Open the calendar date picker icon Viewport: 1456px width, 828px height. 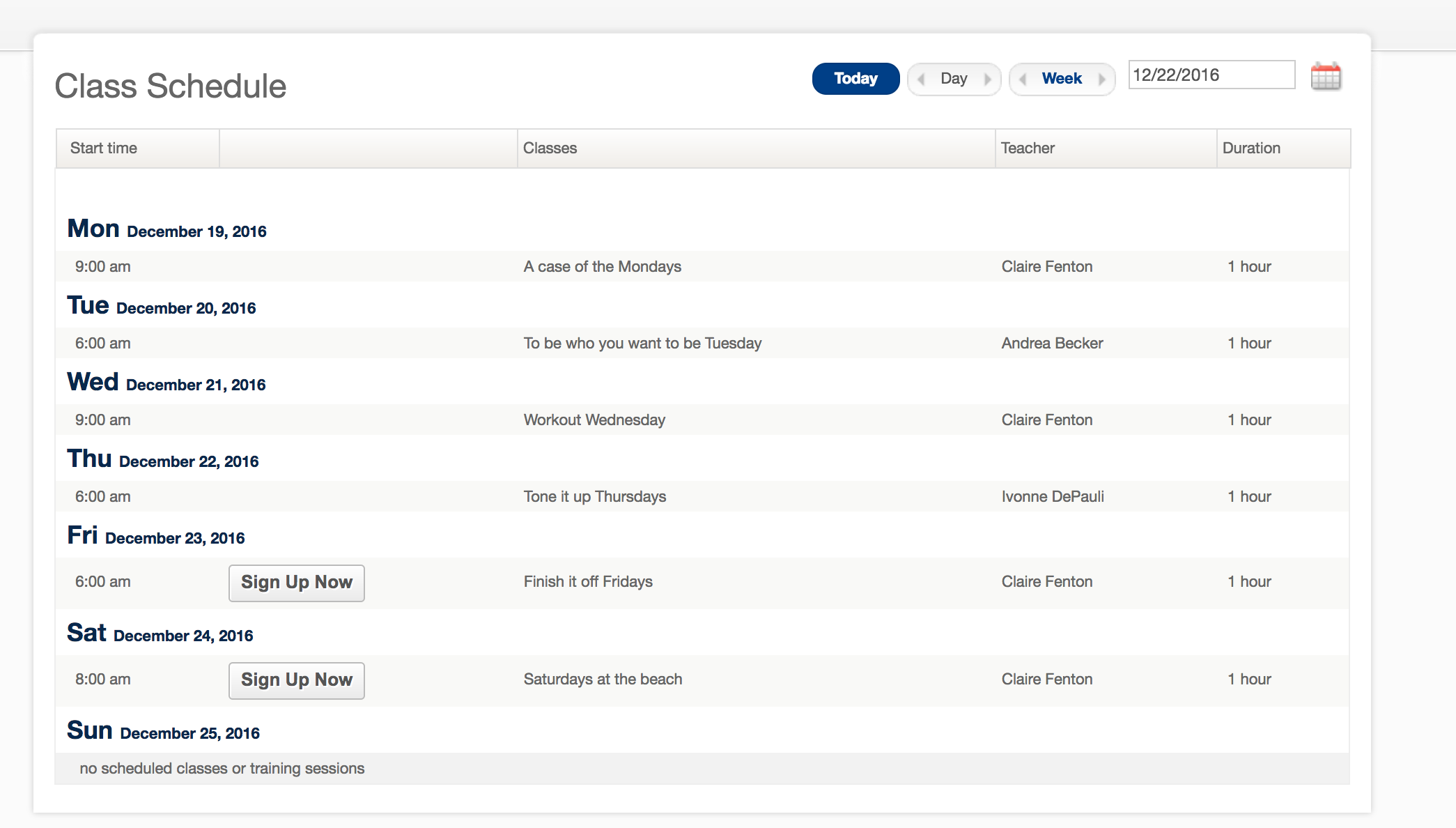point(1325,77)
